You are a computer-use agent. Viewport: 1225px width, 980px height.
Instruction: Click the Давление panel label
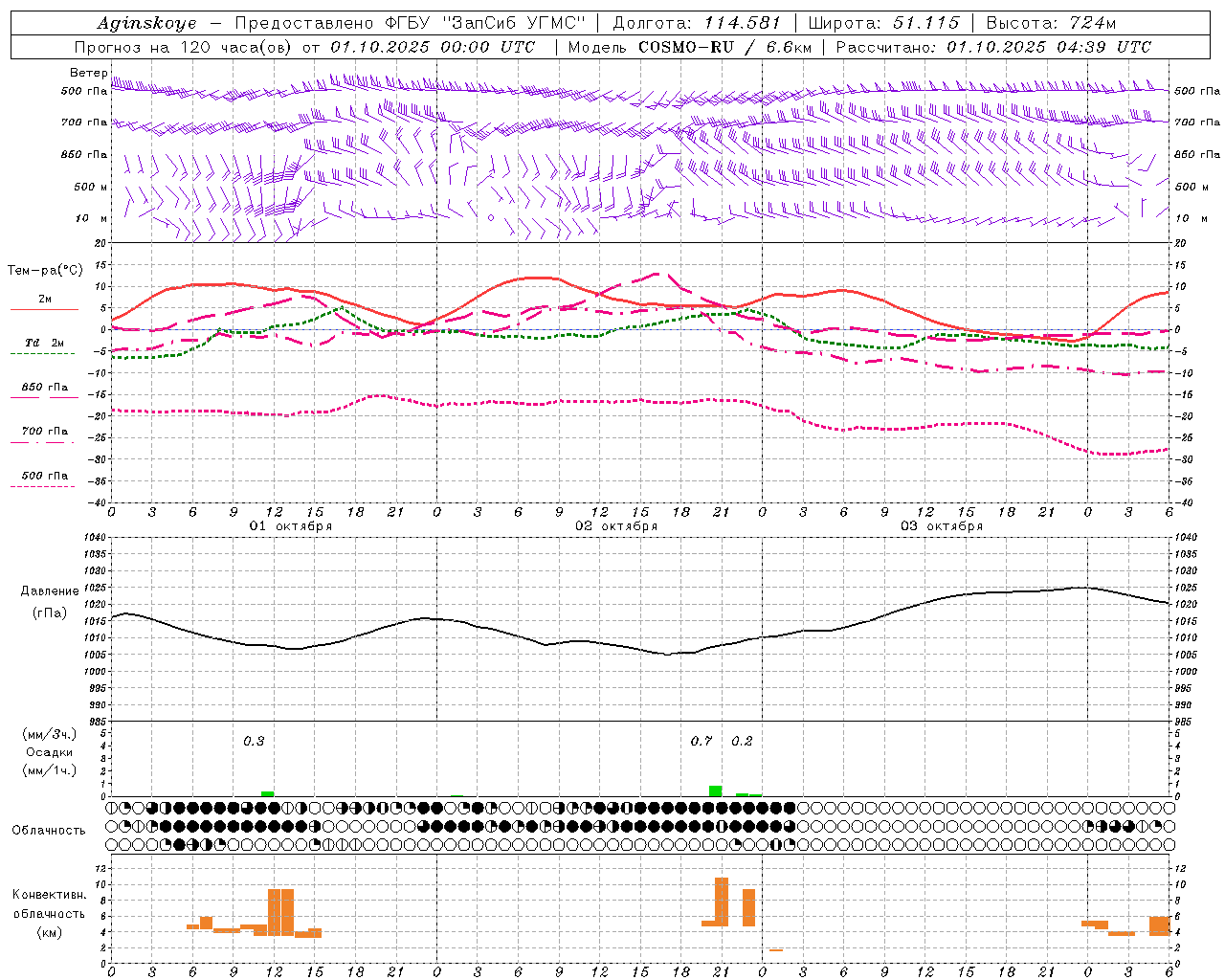pyautogui.click(x=49, y=591)
